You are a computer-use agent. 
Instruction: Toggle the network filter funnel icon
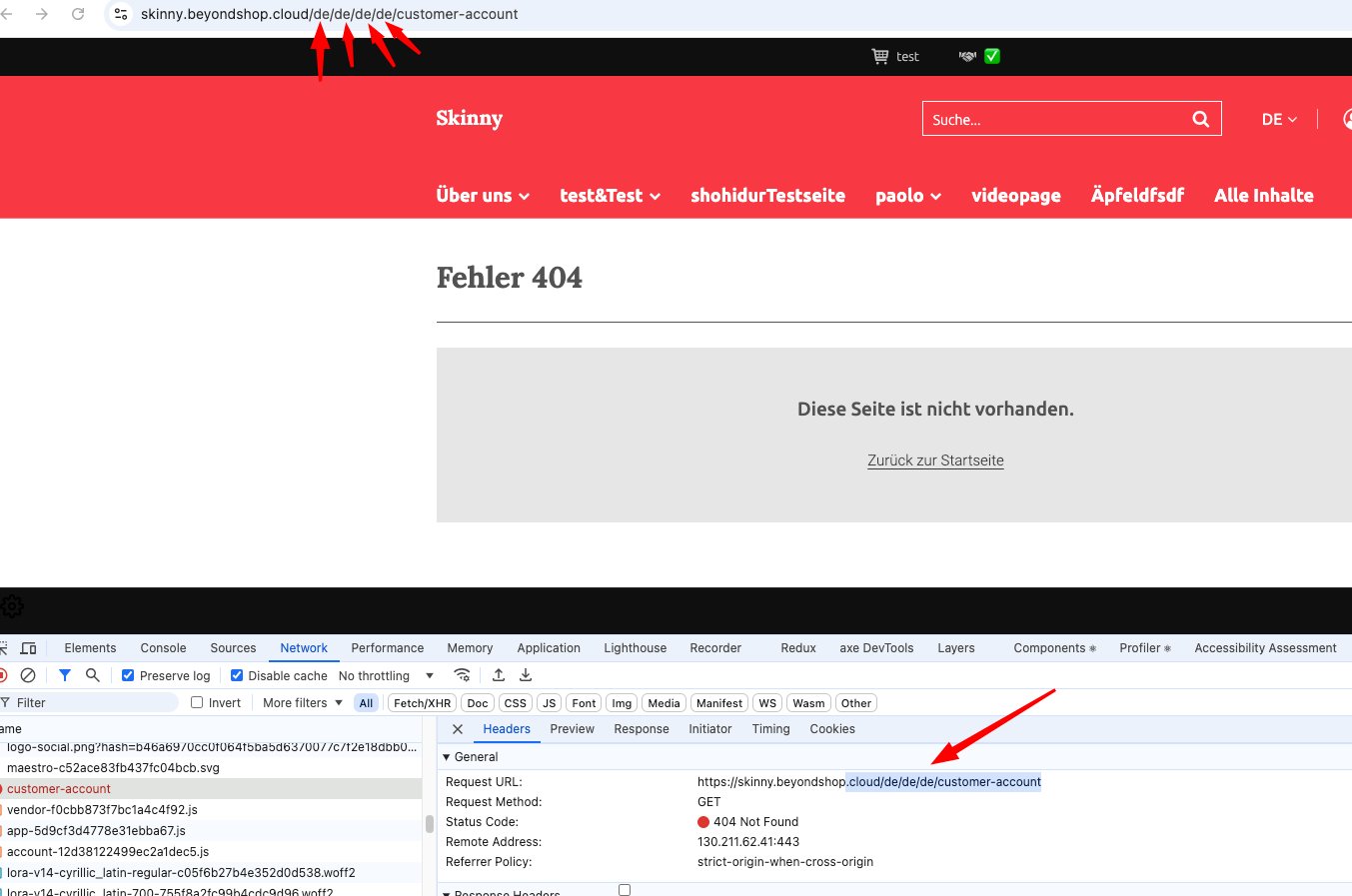point(65,675)
